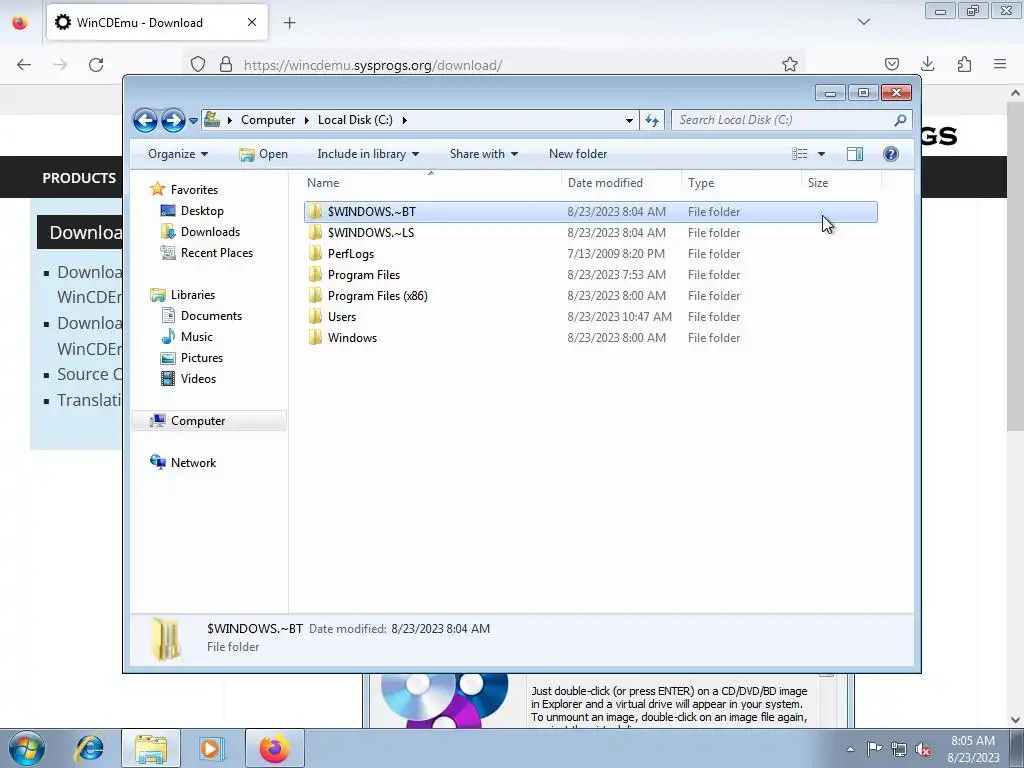
Task: Open Explorer Help icon
Action: (891, 154)
